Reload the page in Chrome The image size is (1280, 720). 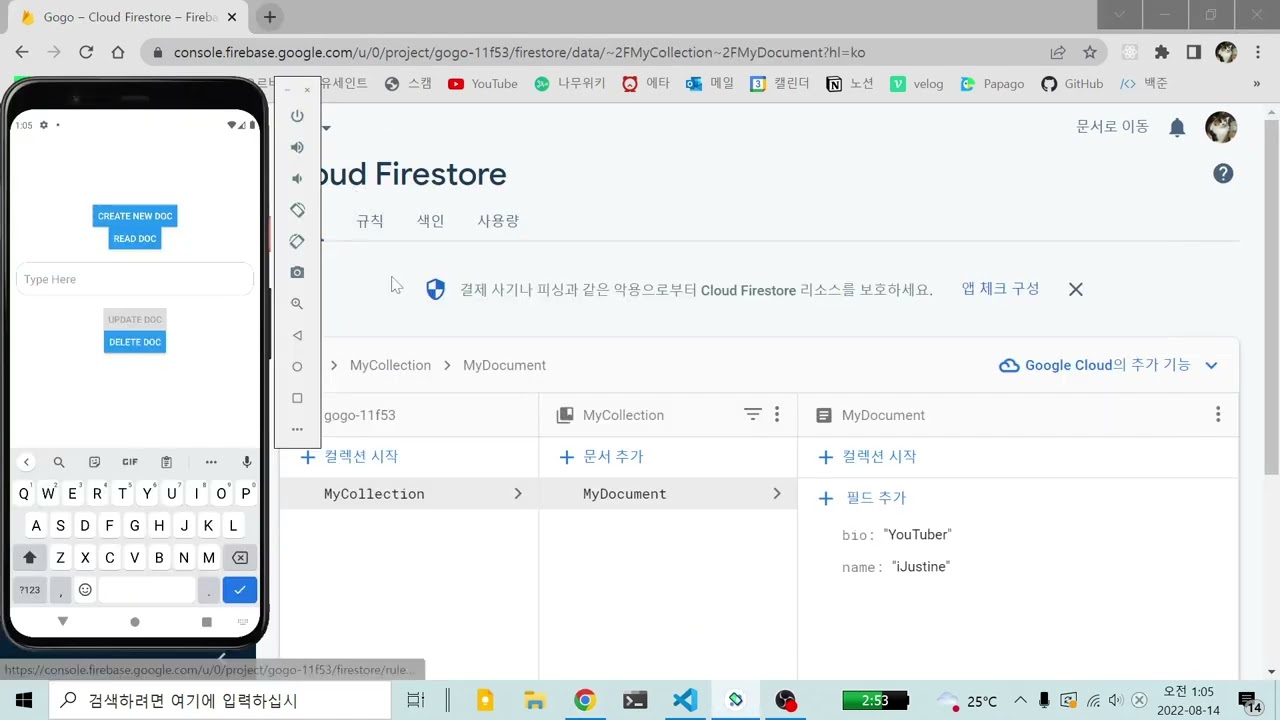pos(86,52)
